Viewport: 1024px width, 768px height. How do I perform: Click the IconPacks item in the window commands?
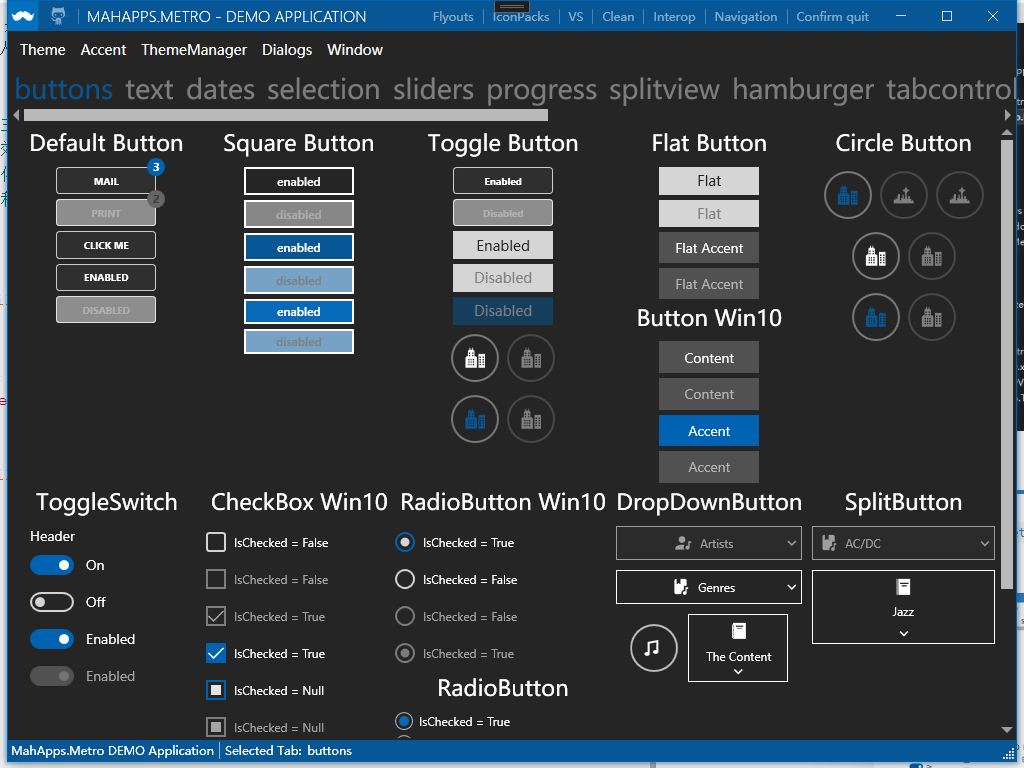[520, 16]
